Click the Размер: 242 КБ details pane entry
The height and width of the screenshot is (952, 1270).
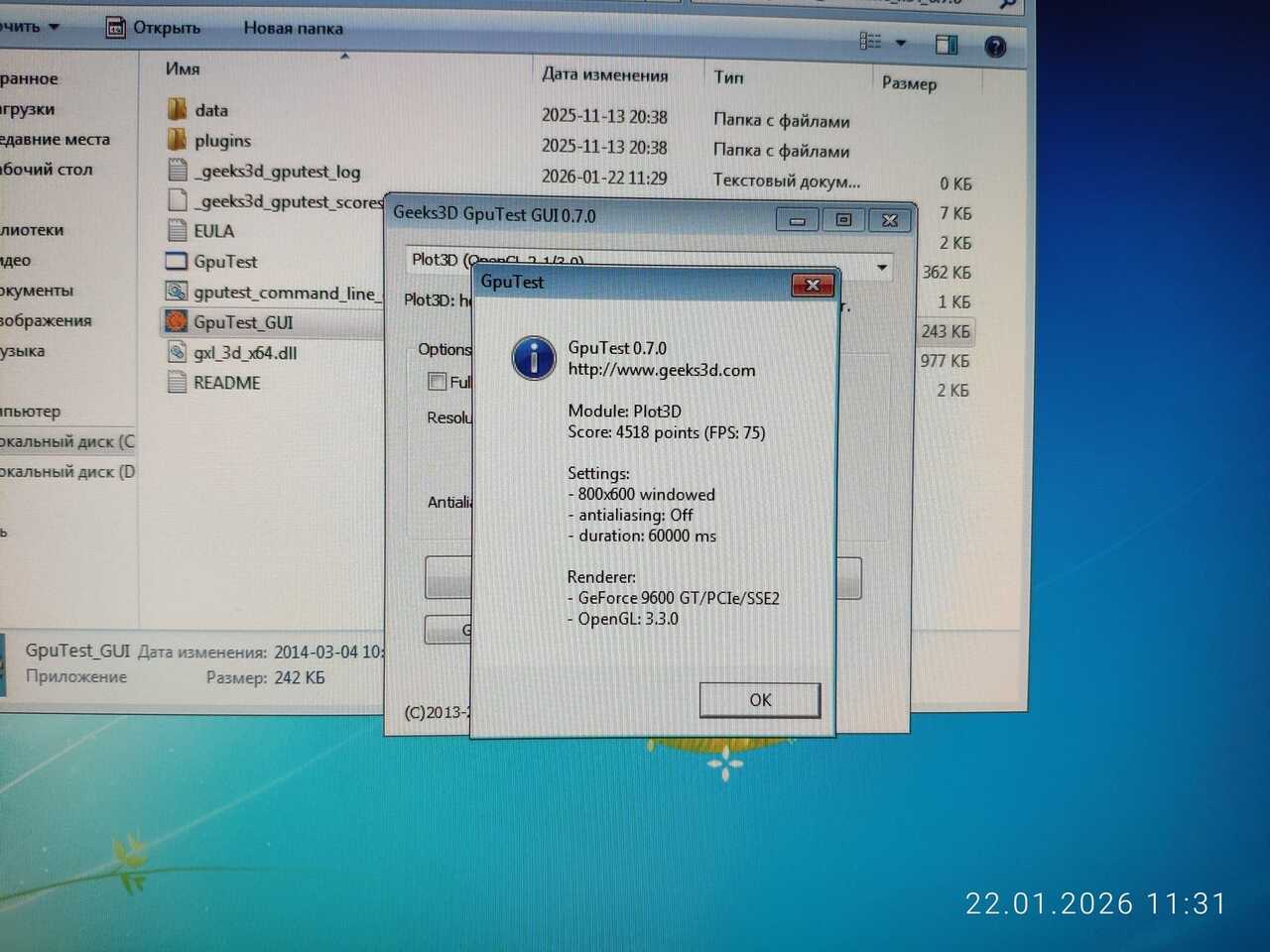266,678
